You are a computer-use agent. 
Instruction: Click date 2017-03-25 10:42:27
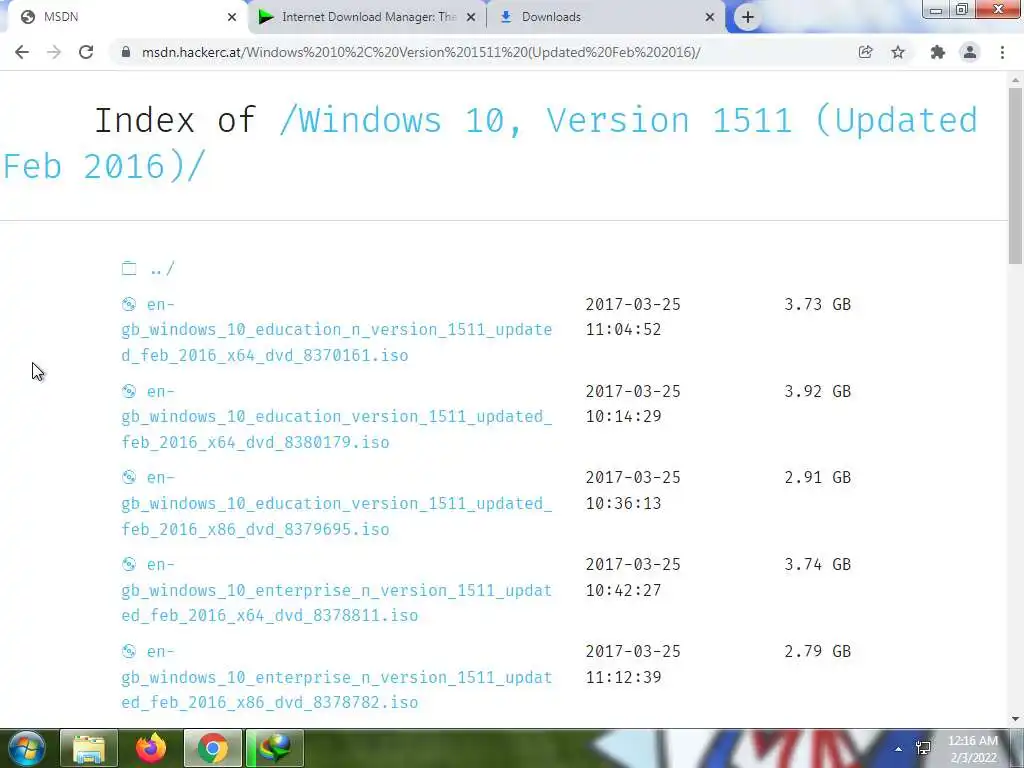click(x=633, y=577)
